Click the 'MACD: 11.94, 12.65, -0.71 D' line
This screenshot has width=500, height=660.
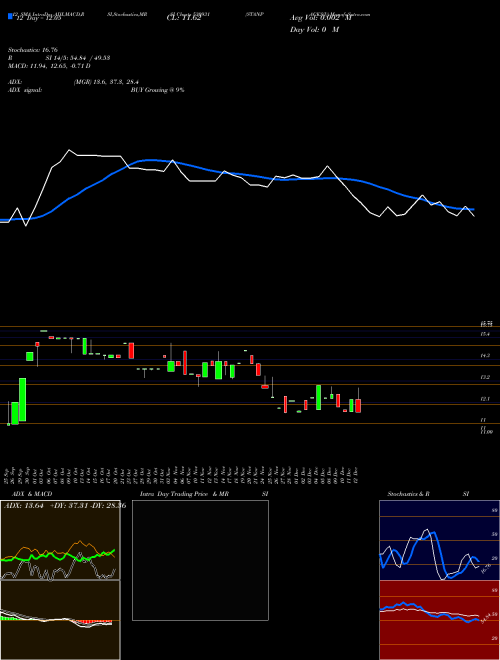[x=49, y=66]
